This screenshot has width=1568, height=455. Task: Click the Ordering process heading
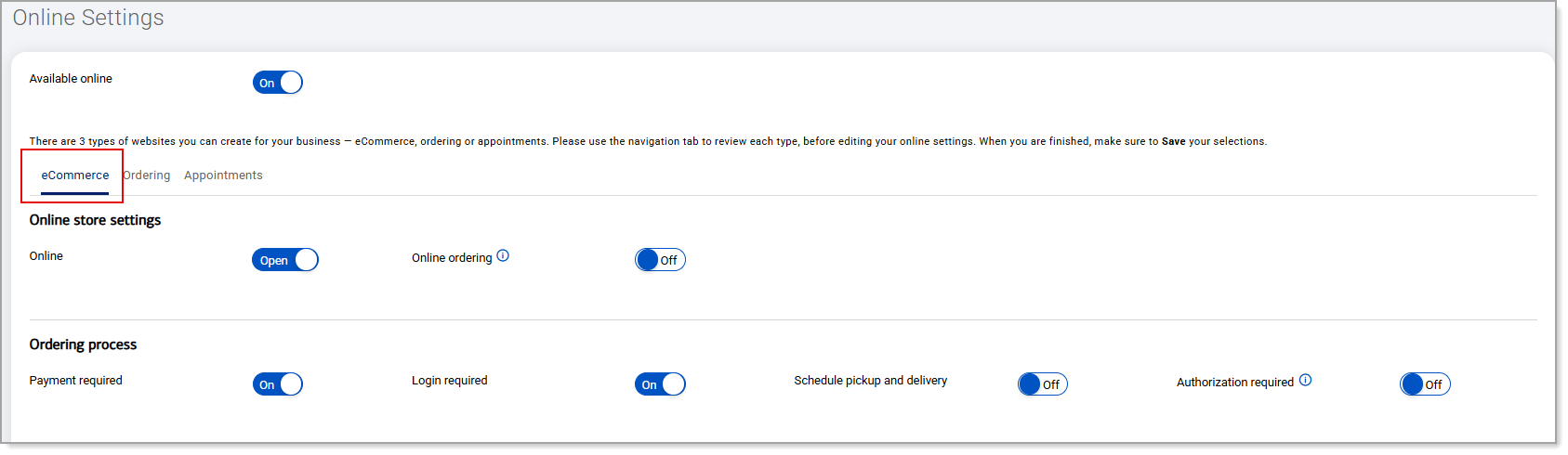(83, 344)
